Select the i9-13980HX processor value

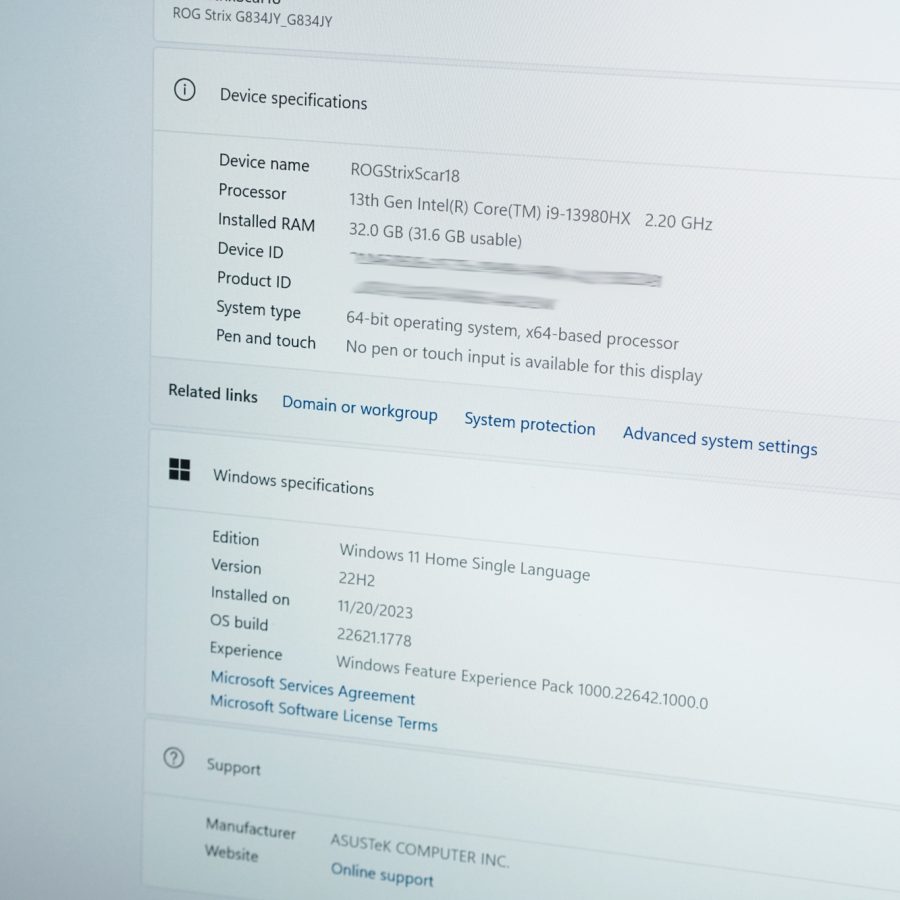point(530,211)
